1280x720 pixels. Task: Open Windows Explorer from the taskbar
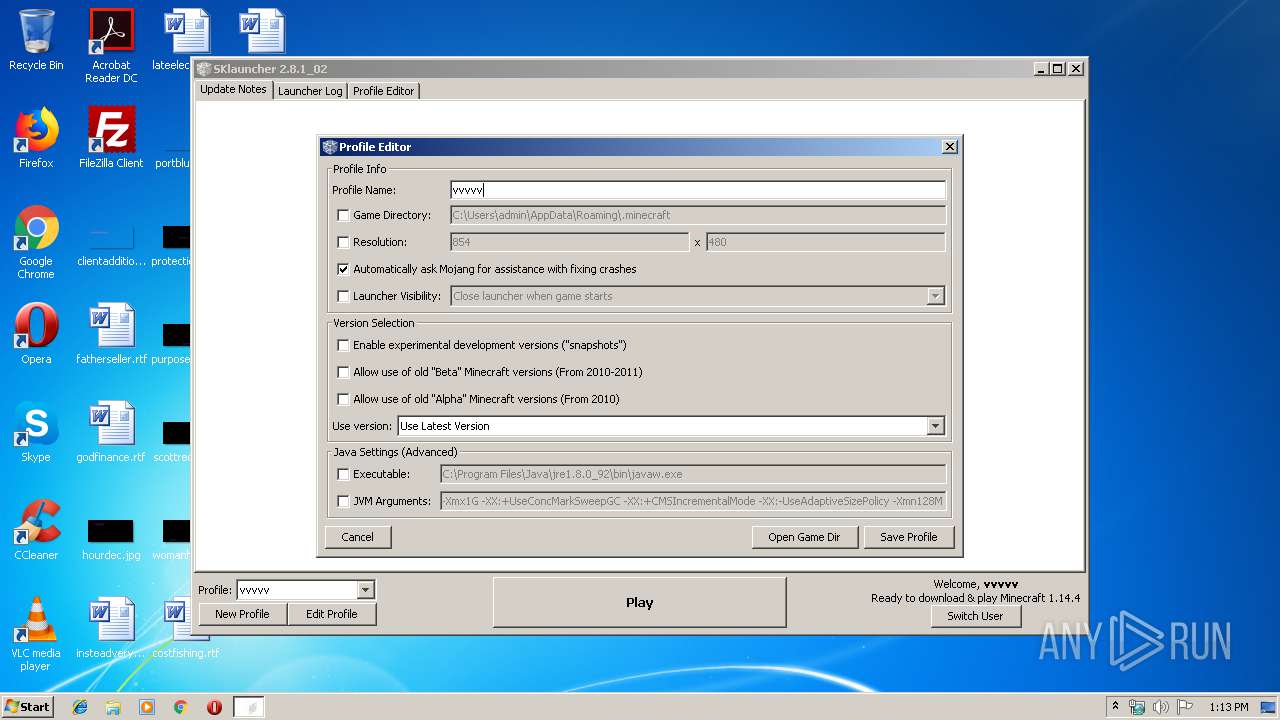coord(113,707)
